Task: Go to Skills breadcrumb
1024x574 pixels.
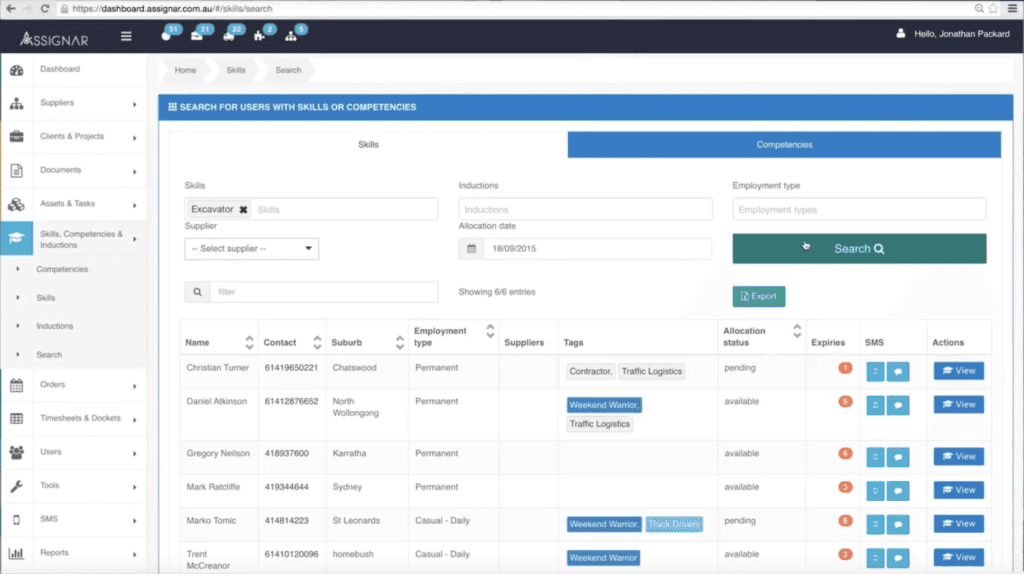Action: (236, 70)
